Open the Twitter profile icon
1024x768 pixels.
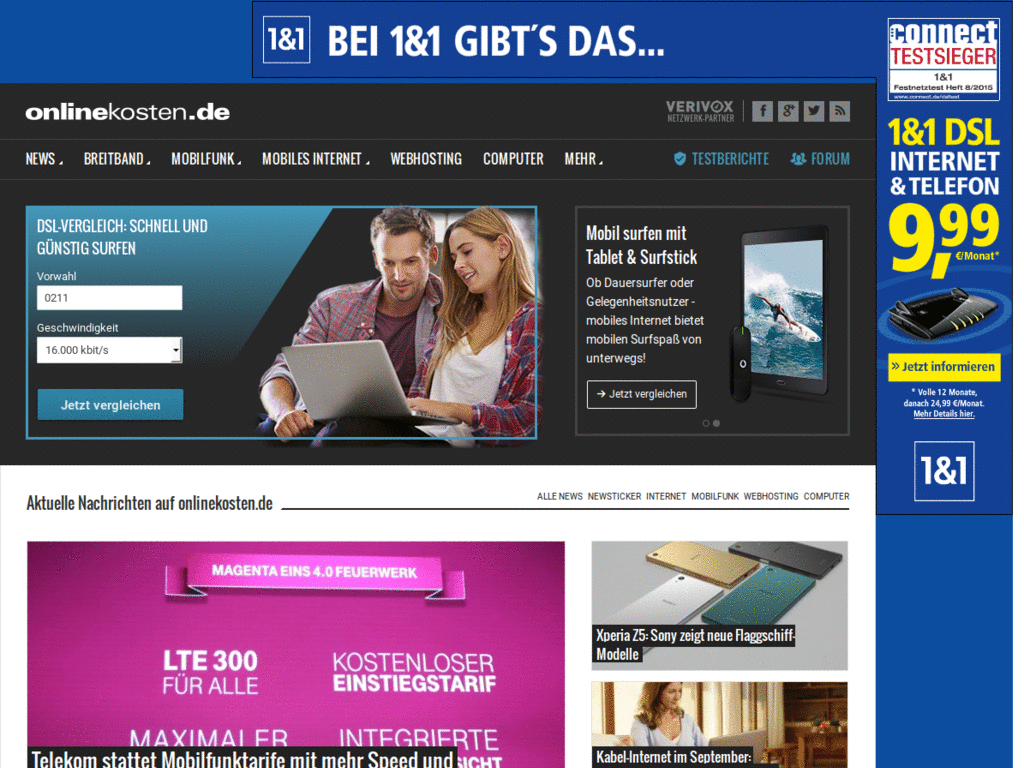(814, 111)
